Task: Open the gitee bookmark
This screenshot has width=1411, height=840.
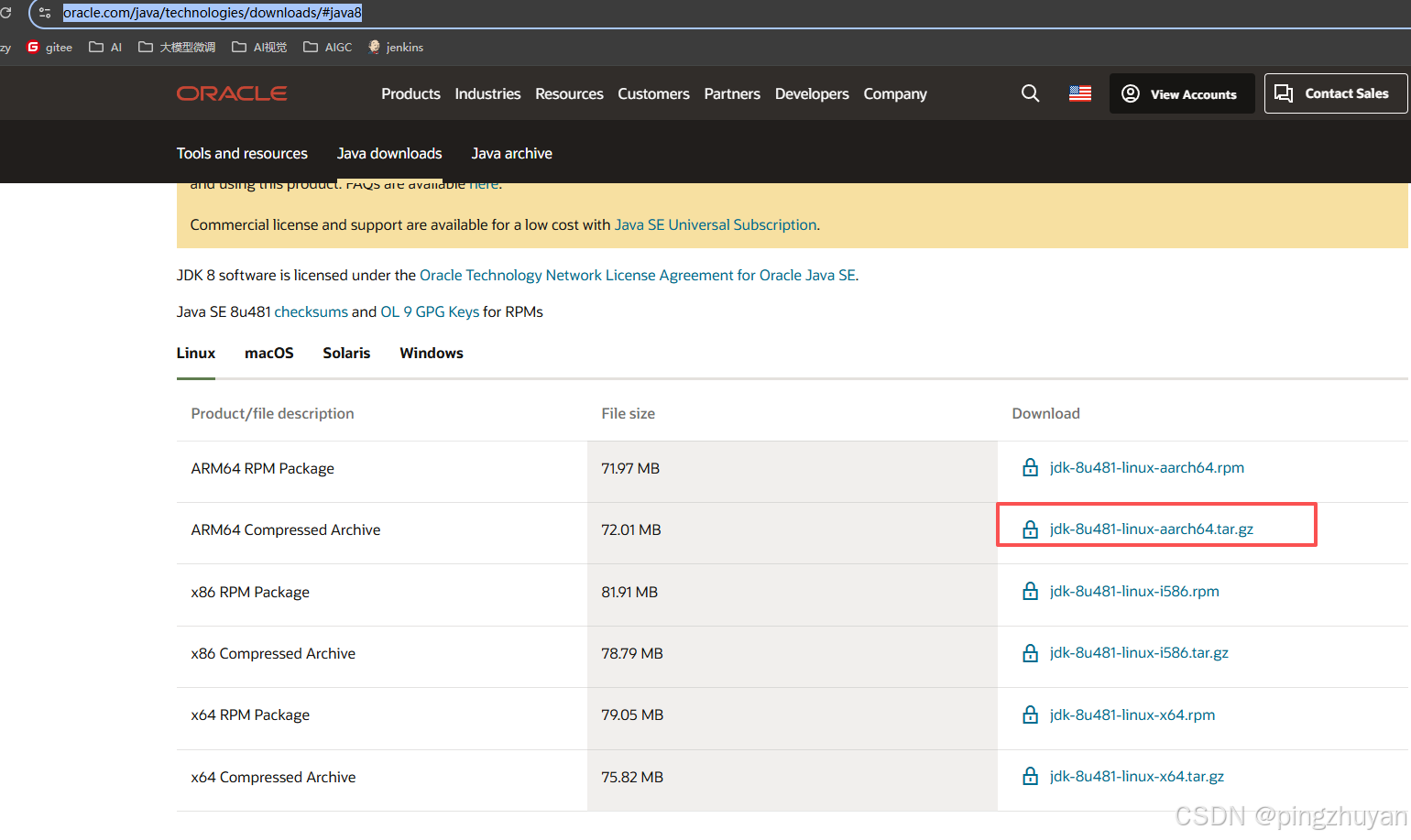Action: [49, 47]
